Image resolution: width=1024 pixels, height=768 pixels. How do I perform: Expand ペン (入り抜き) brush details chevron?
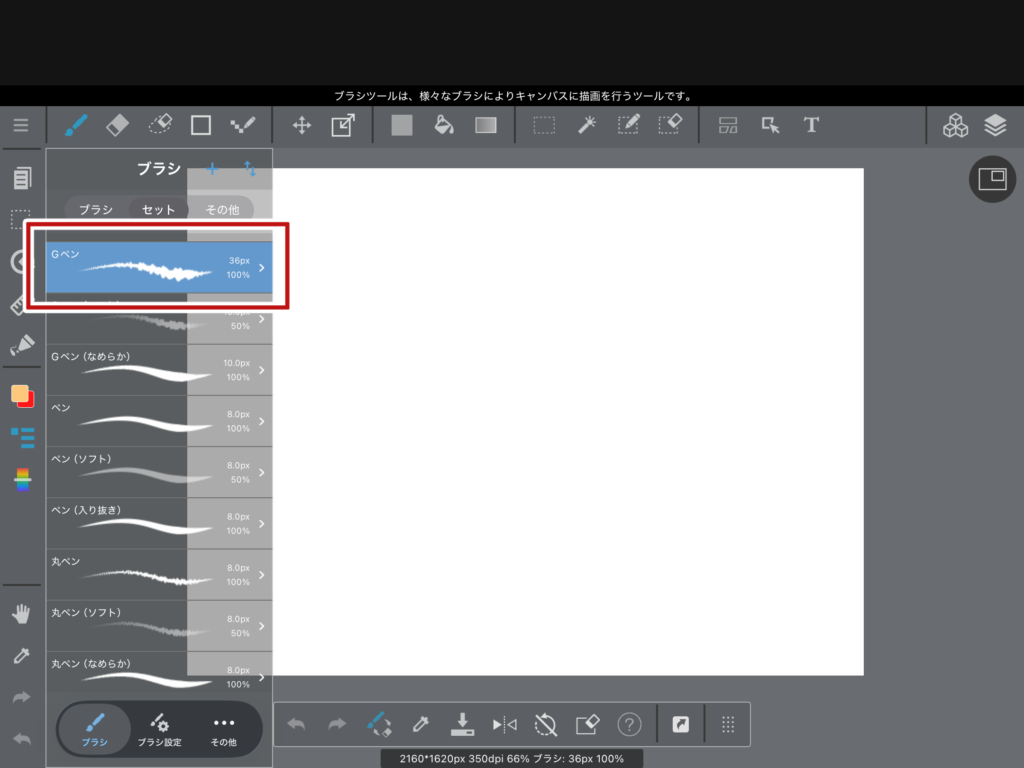[262, 524]
